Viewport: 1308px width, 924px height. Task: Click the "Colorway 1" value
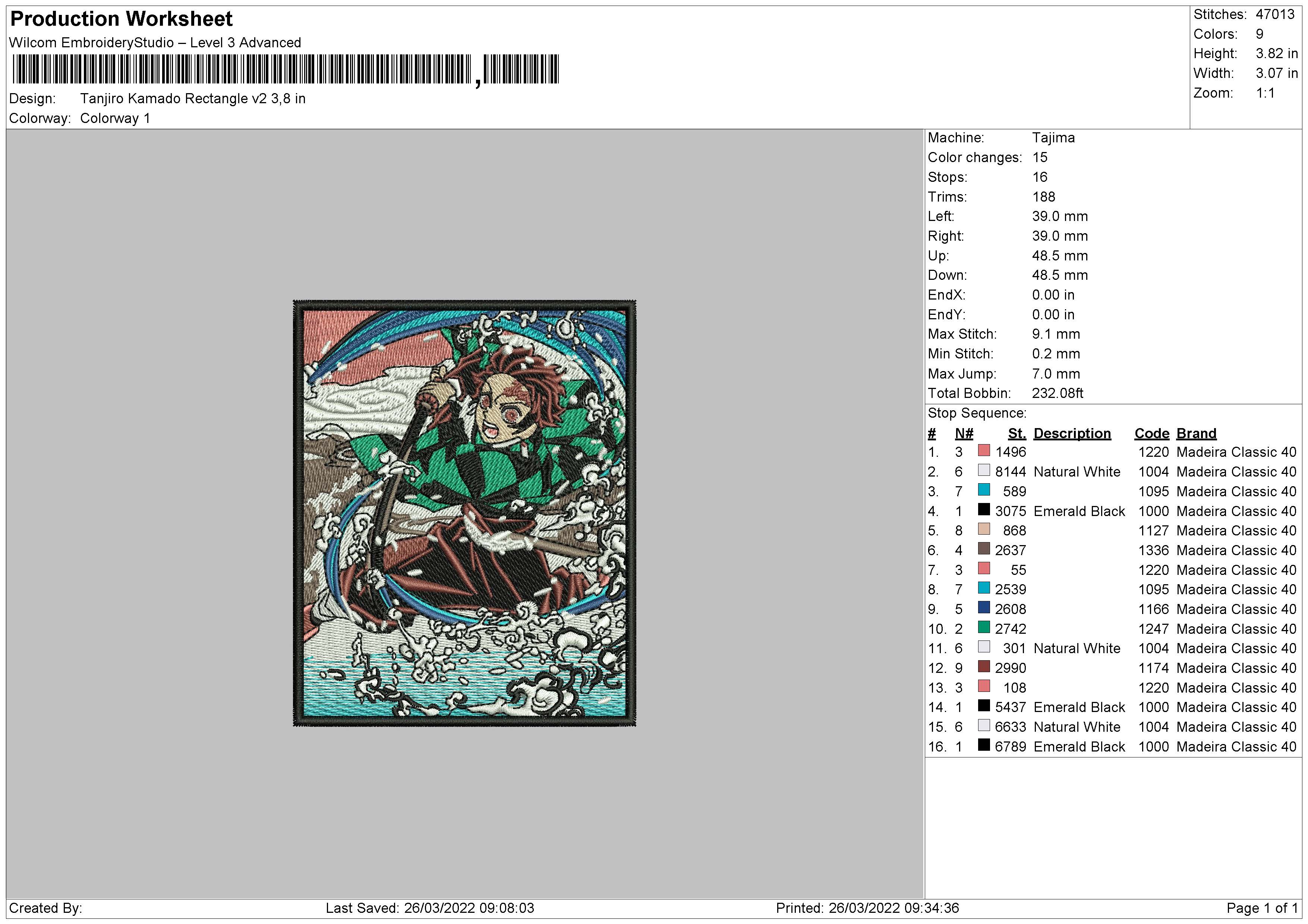click(115, 118)
